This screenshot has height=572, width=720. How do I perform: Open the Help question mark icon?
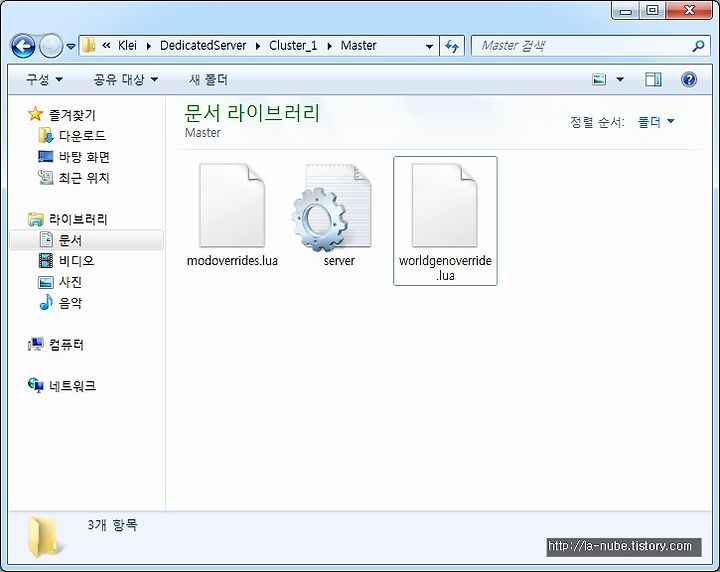coord(689,80)
